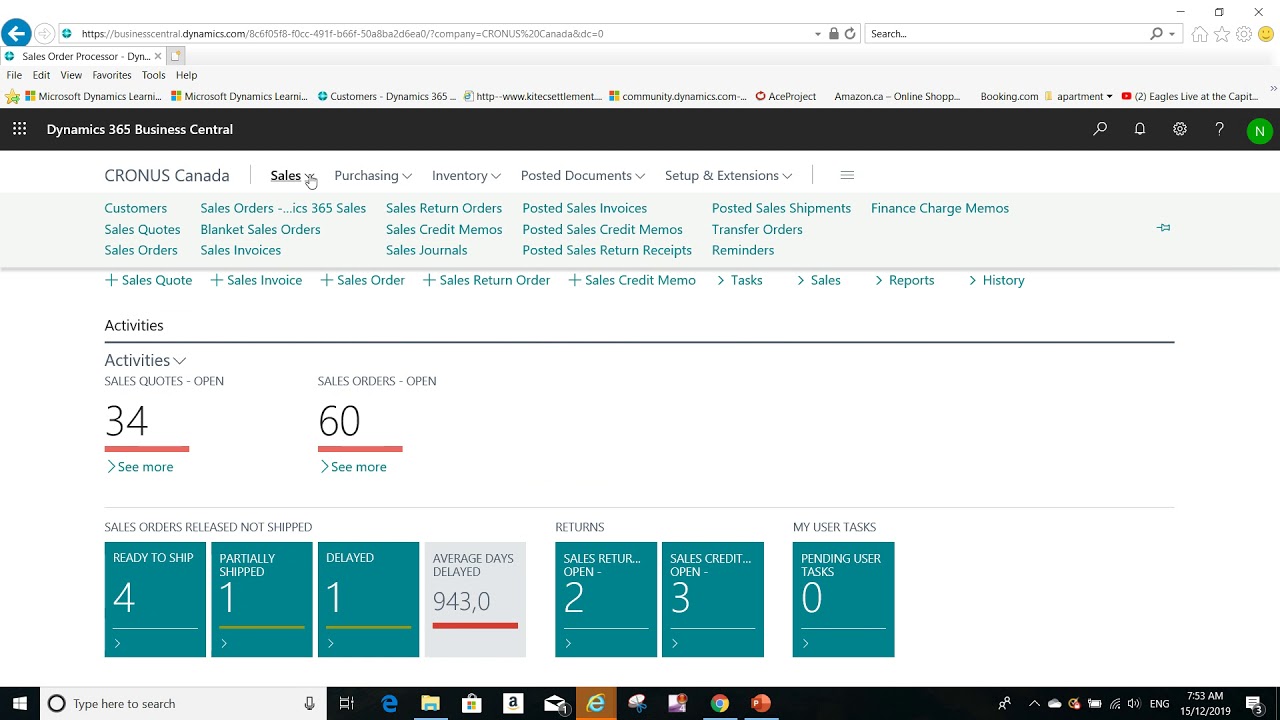See more Sales Orders - Open

point(352,467)
